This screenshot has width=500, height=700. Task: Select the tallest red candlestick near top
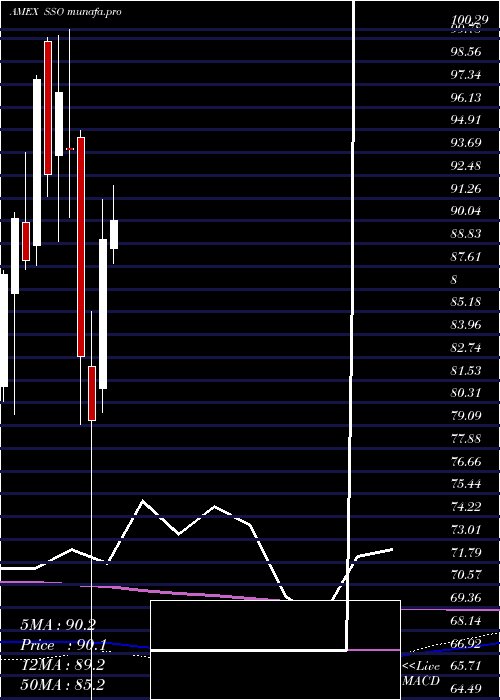point(48,108)
